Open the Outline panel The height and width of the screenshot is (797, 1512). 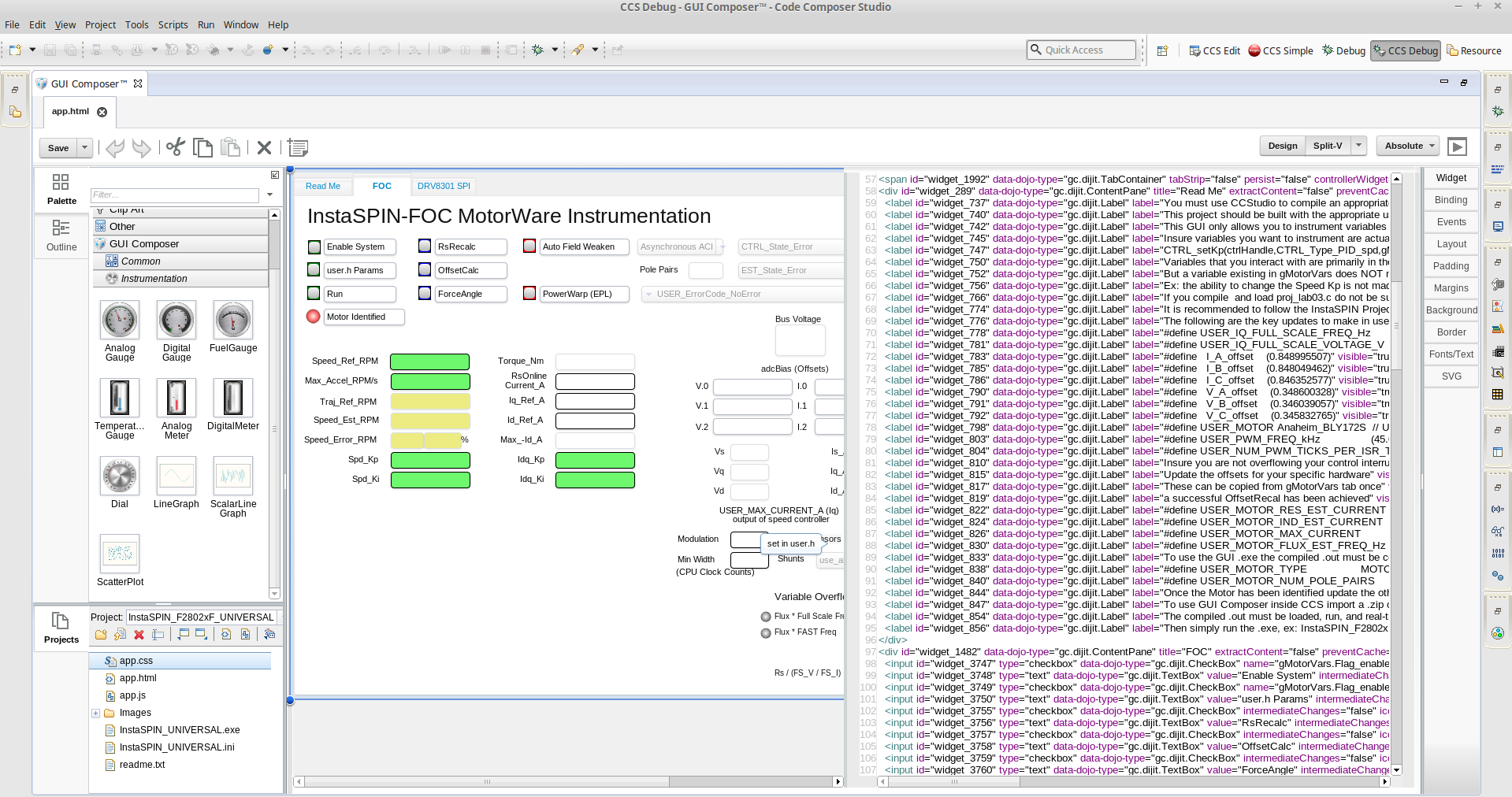pyautogui.click(x=61, y=235)
